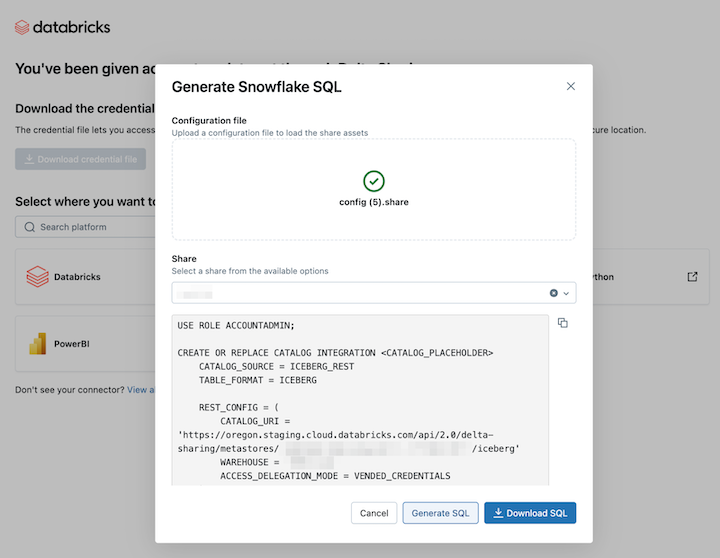The height and width of the screenshot is (558, 720).
Task: Close the Generate Snowflake SQL dialog
Action: point(571,87)
